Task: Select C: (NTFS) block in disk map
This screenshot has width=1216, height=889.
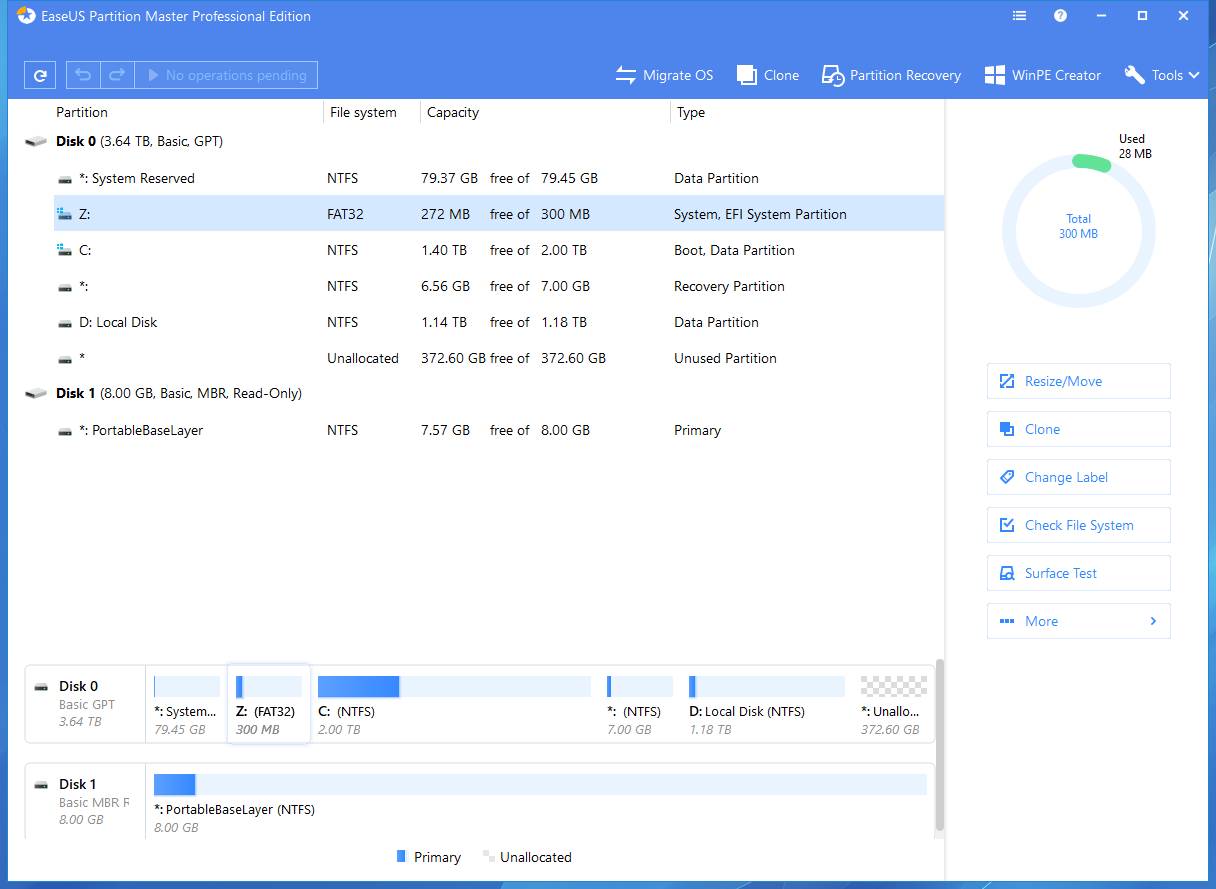Action: [x=455, y=704]
